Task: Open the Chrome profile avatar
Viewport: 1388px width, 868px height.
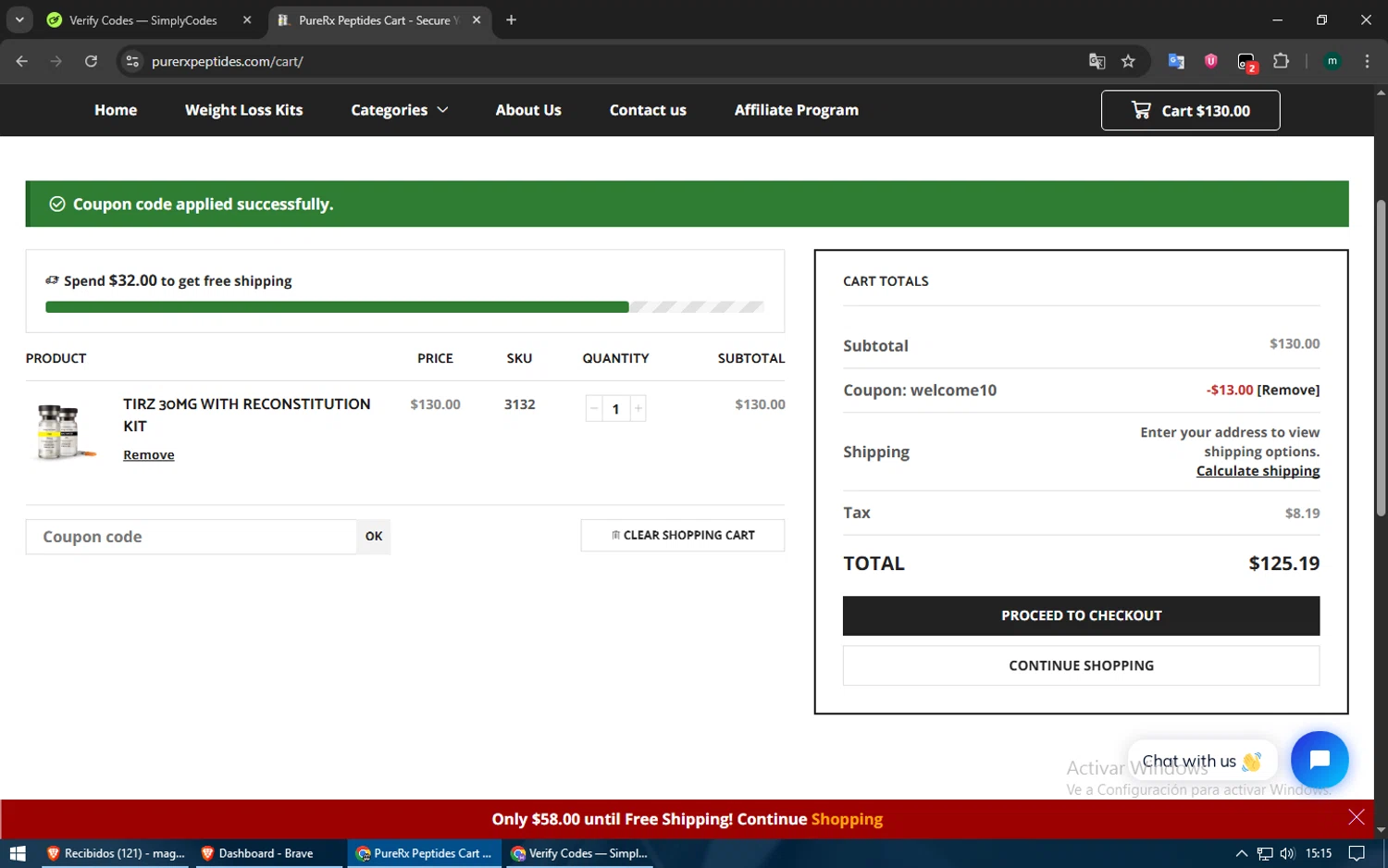Action: click(1332, 61)
